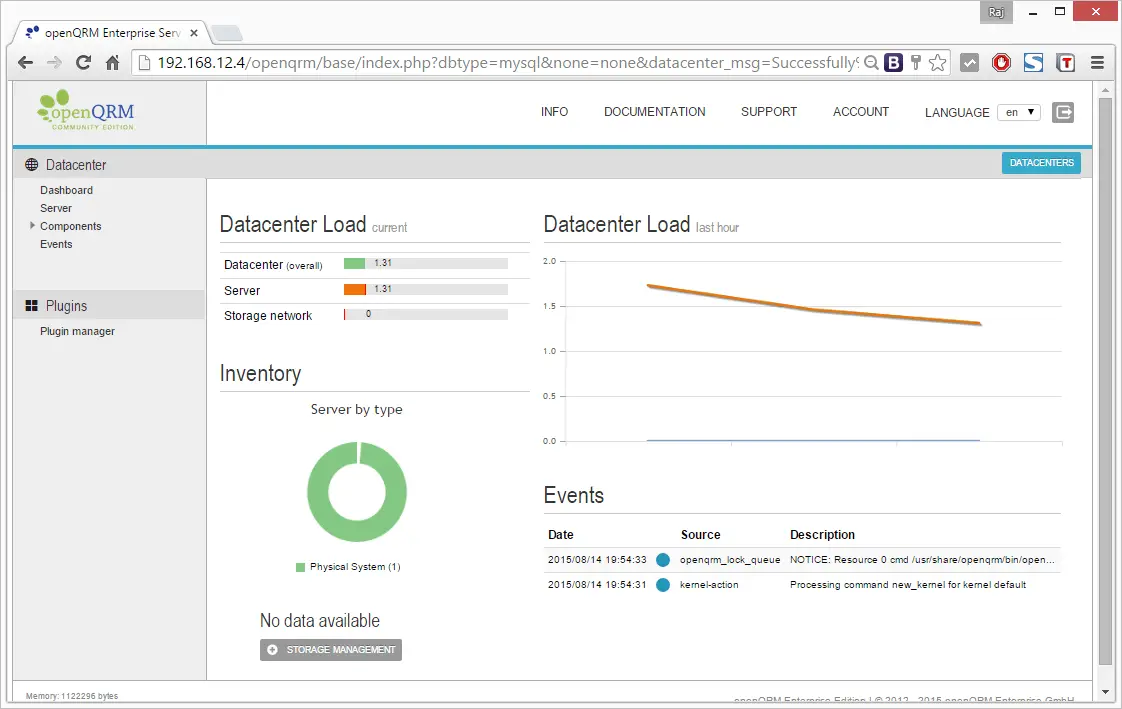Click the Server orange load bar
The height and width of the screenshot is (709, 1122).
tap(355, 289)
